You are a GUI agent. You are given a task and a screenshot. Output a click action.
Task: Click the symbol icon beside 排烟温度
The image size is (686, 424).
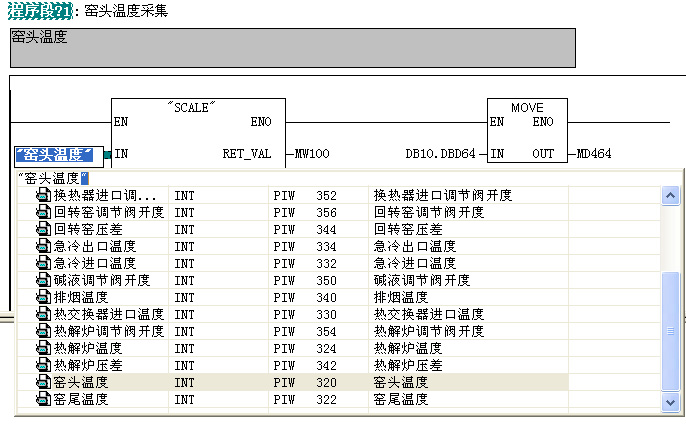click(x=43, y=297)
